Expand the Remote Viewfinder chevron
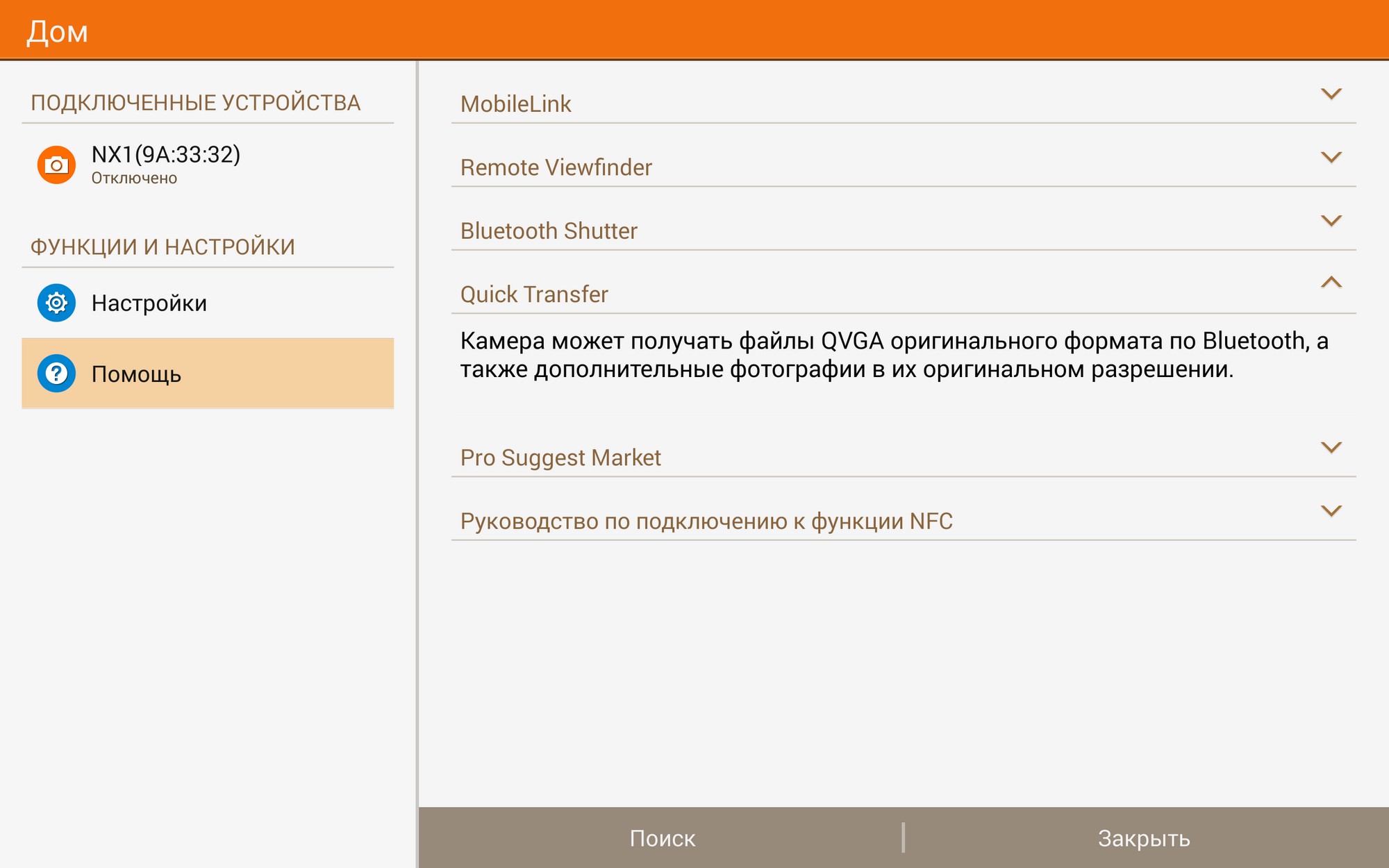This screenshot has width=1389, height=868. click(x=1331, y=158)
